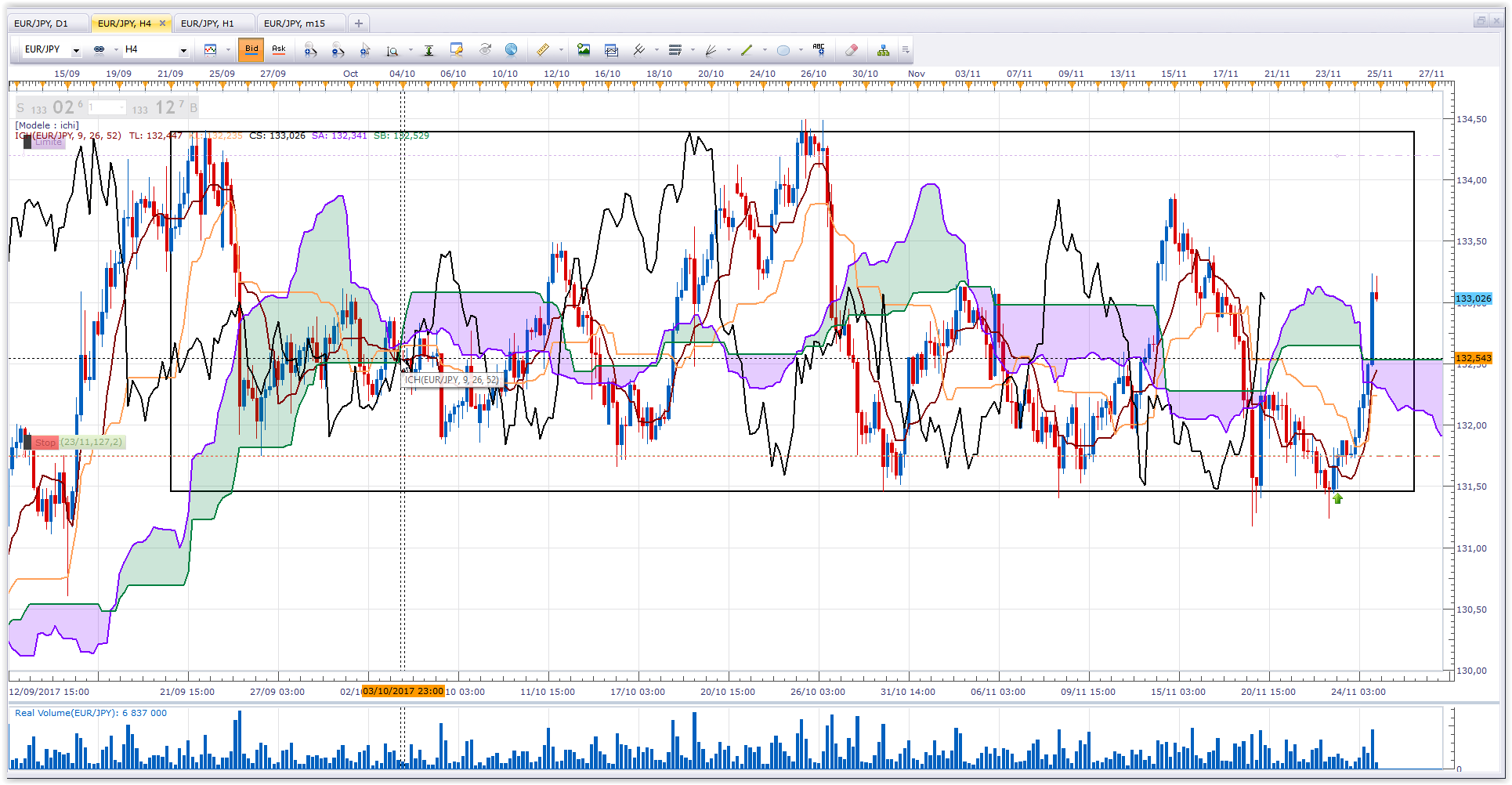Click the 133,026 current price tag

tap(1474, 298)
